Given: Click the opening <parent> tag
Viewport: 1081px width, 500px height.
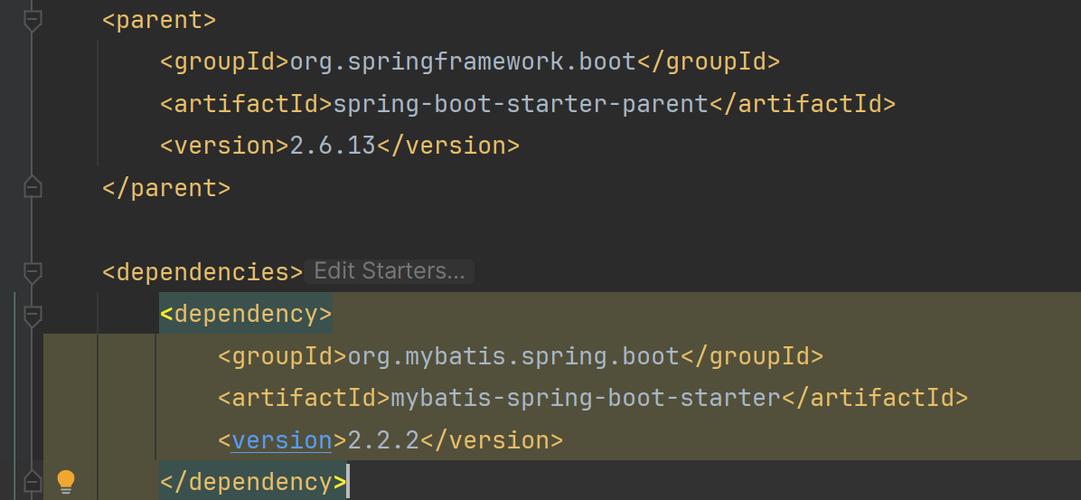Looking at the screenshot, I should 159,21.
